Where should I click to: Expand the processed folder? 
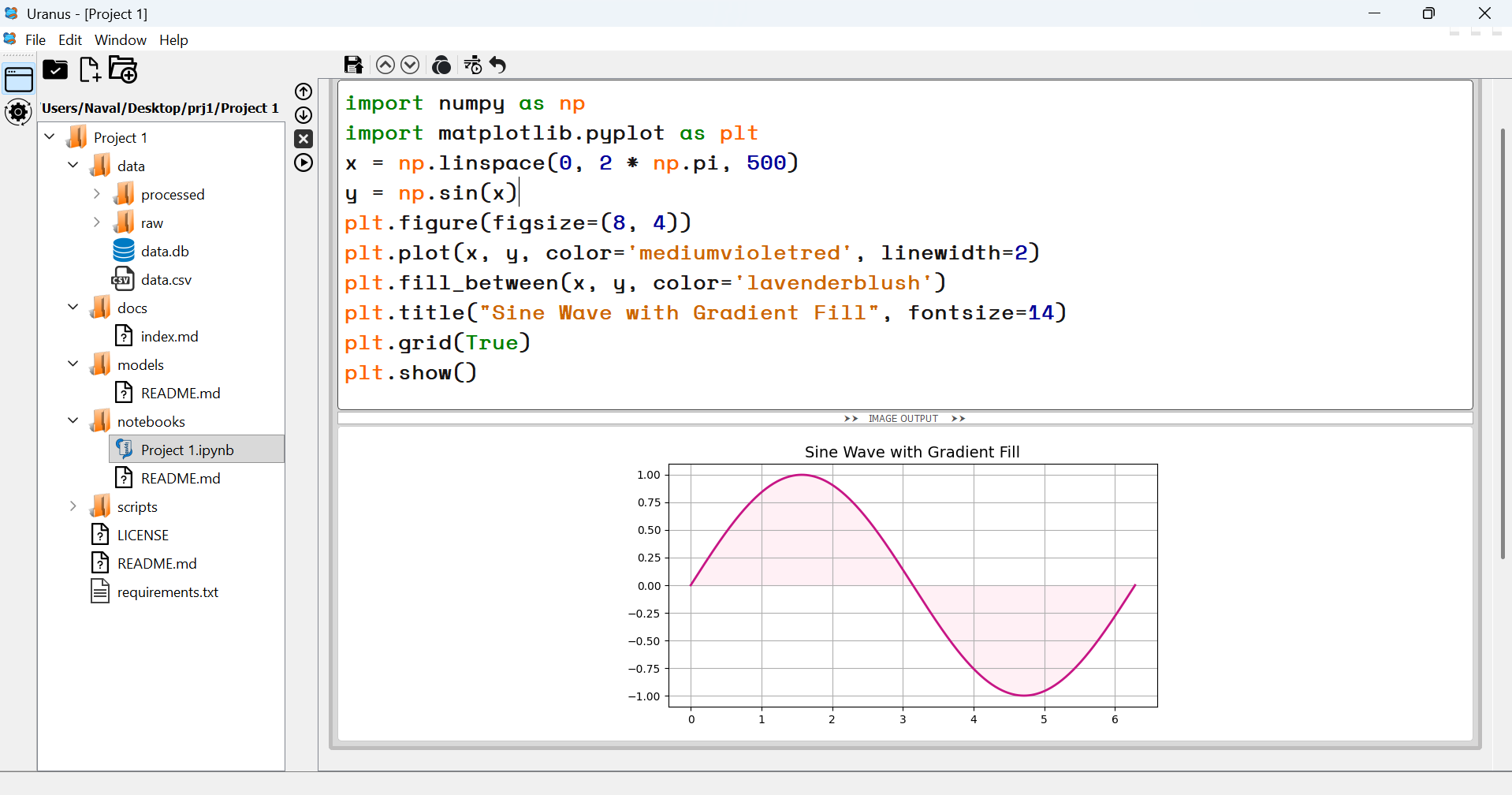pos(96,193)
